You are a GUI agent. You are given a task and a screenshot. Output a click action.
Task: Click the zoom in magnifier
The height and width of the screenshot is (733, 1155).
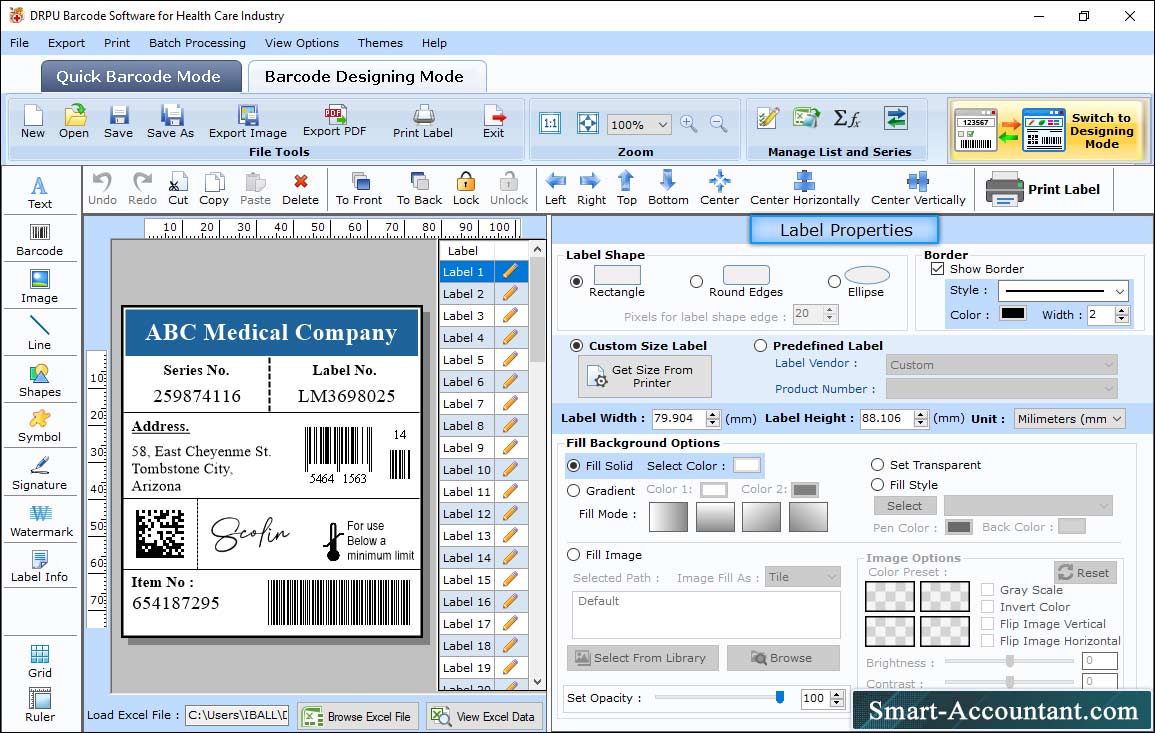tap(689, 123)
